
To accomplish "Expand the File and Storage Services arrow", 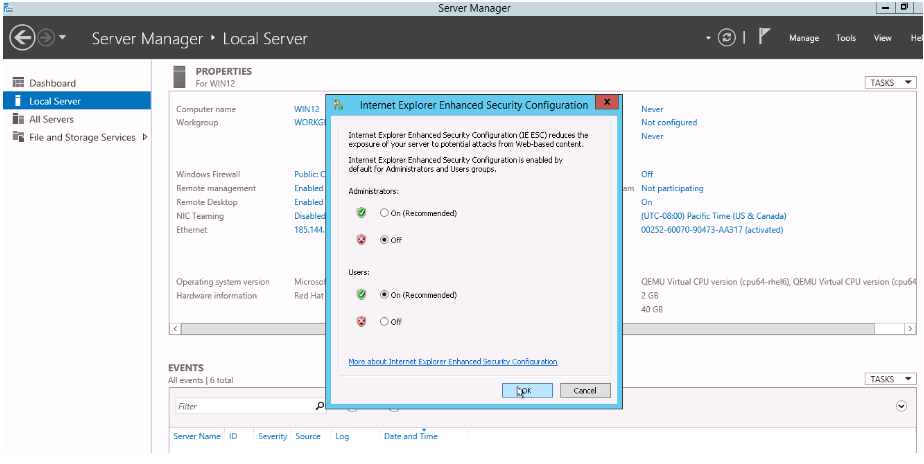I will [x=145, y=137].
